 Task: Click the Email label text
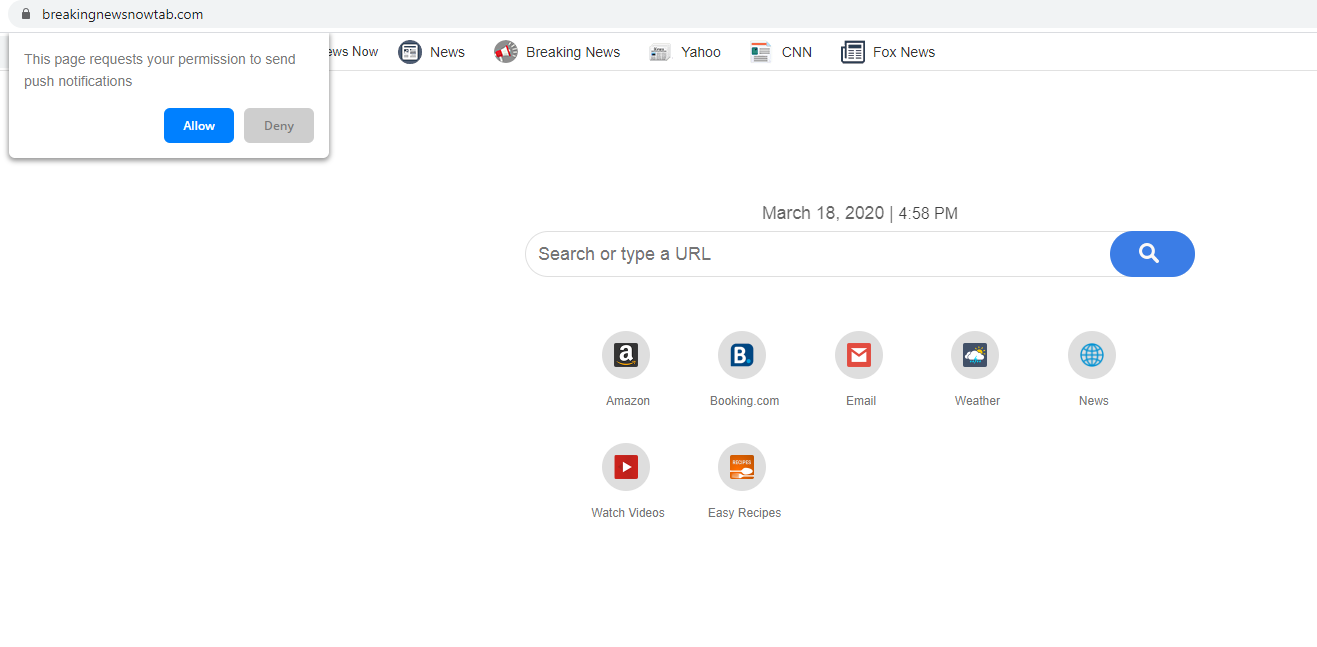tap(861, 401)
